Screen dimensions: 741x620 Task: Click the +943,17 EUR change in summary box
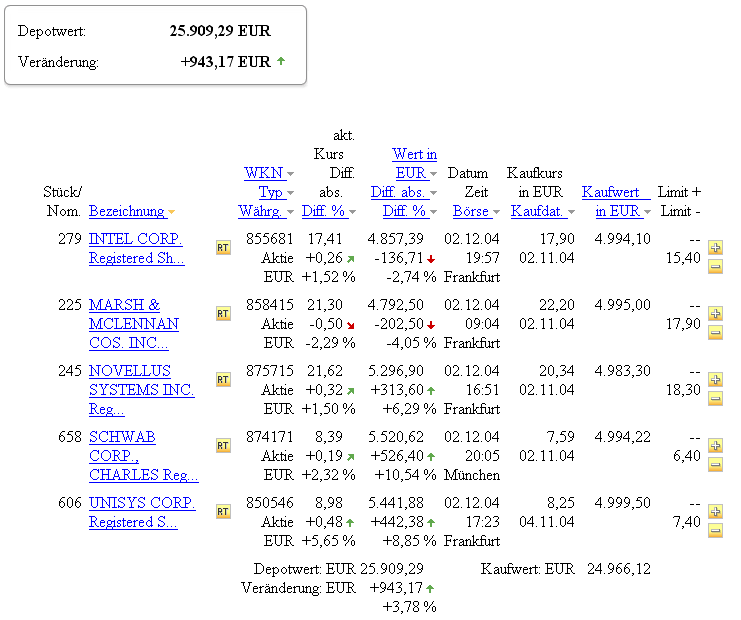tap(225, 61)
